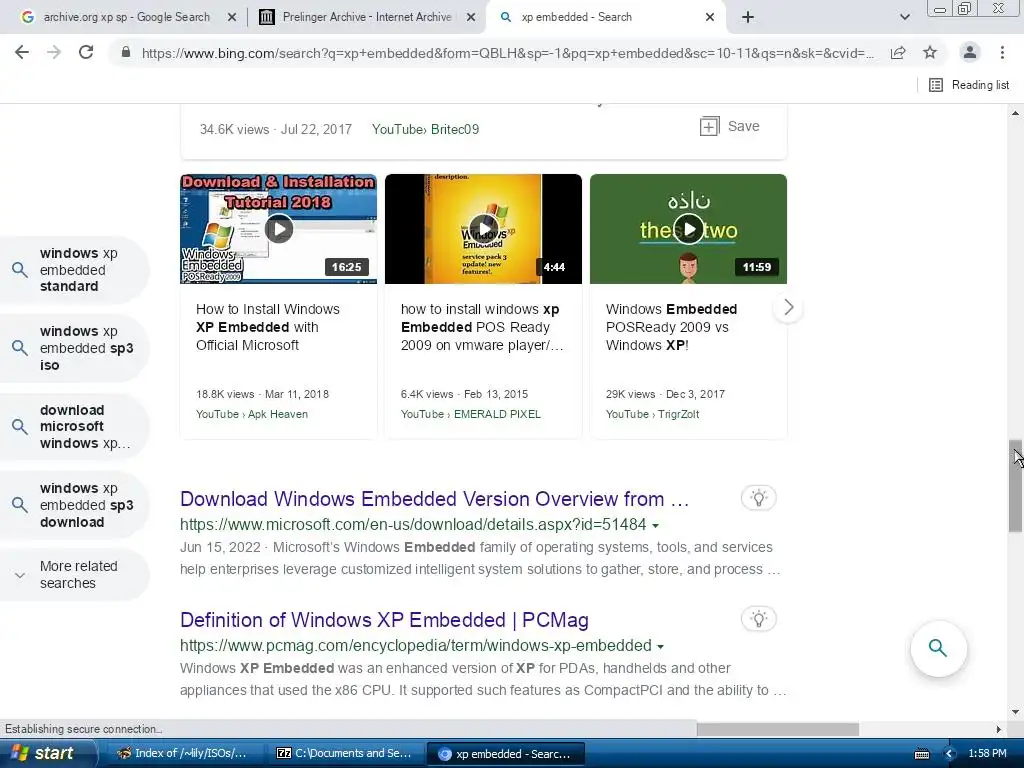
Task: Open the Chrome profile avatar
Action: pyautogui.click(x=970, y=52)
